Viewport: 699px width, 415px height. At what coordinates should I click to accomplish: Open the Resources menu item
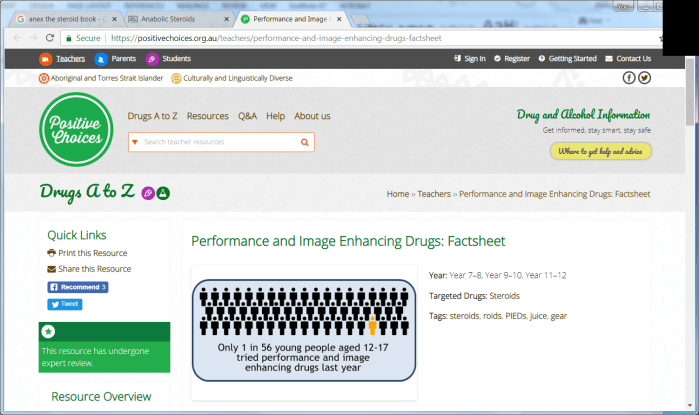tap(207, 116)
